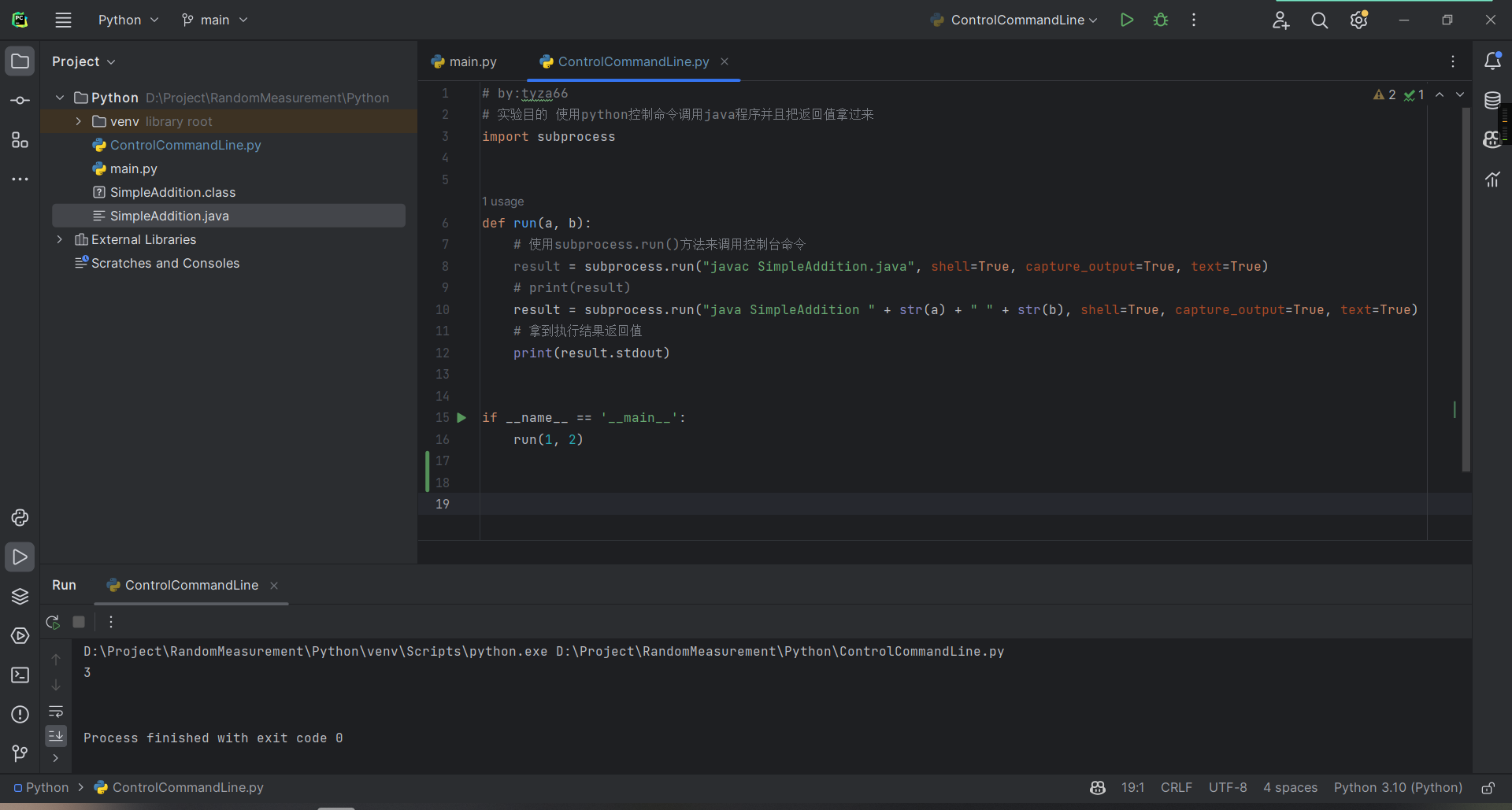Expand the venv folder
This screenshot has height=810, width=1512.
(79, 121)
